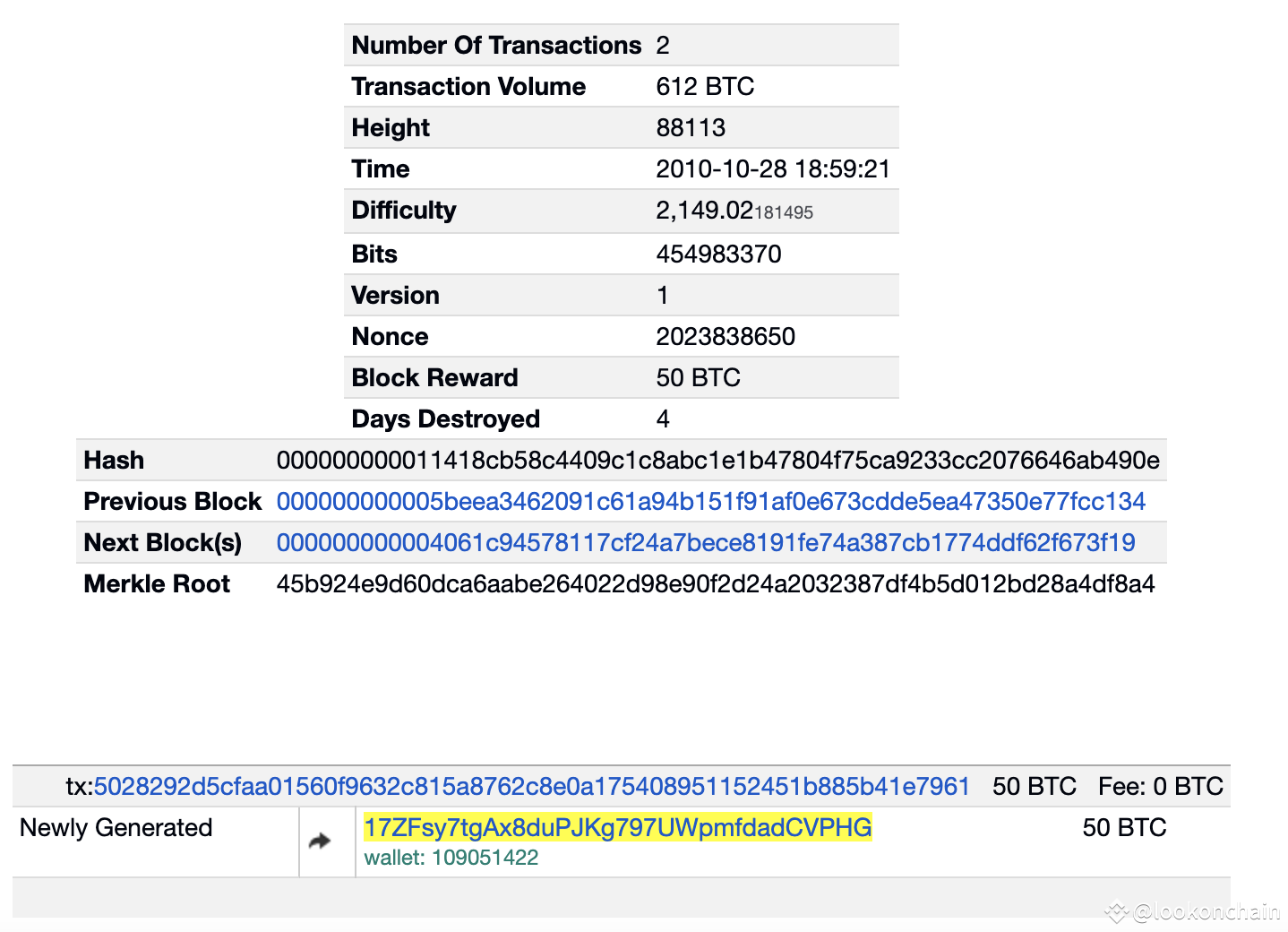Open the highlighted address 17ZFsy7tgAx8duPJKg797UWpmfdadCVPHG
This screenshot has width=1288, height=932.
point(618,828)
